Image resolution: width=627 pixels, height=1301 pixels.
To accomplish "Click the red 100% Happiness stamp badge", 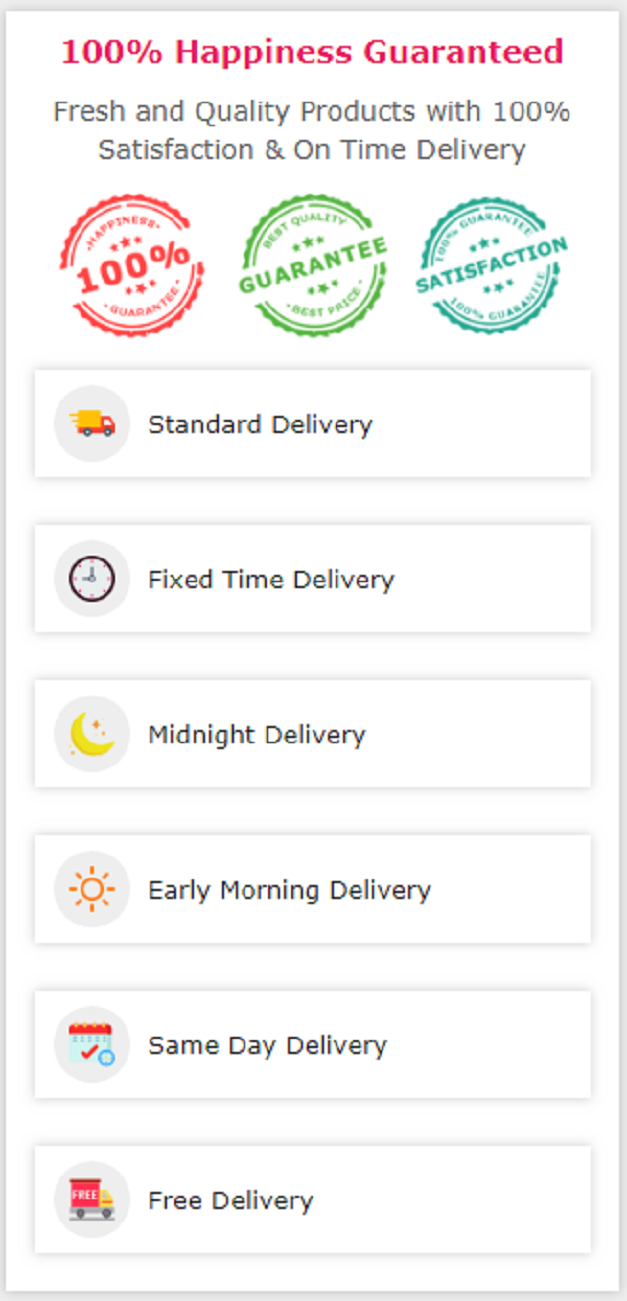I will (x=132, y=265).
